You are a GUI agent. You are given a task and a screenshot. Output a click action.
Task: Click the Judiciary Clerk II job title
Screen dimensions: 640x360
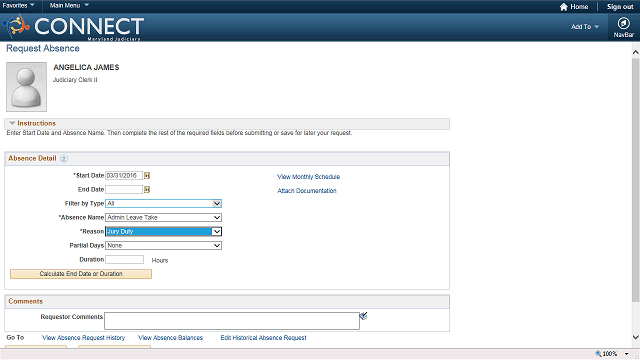[75, 80]
